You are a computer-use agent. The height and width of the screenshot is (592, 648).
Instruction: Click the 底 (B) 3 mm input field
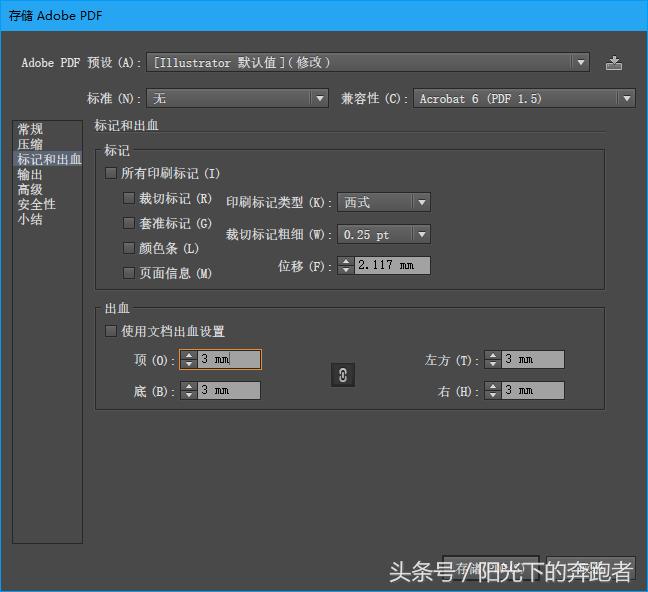[229, 390]
